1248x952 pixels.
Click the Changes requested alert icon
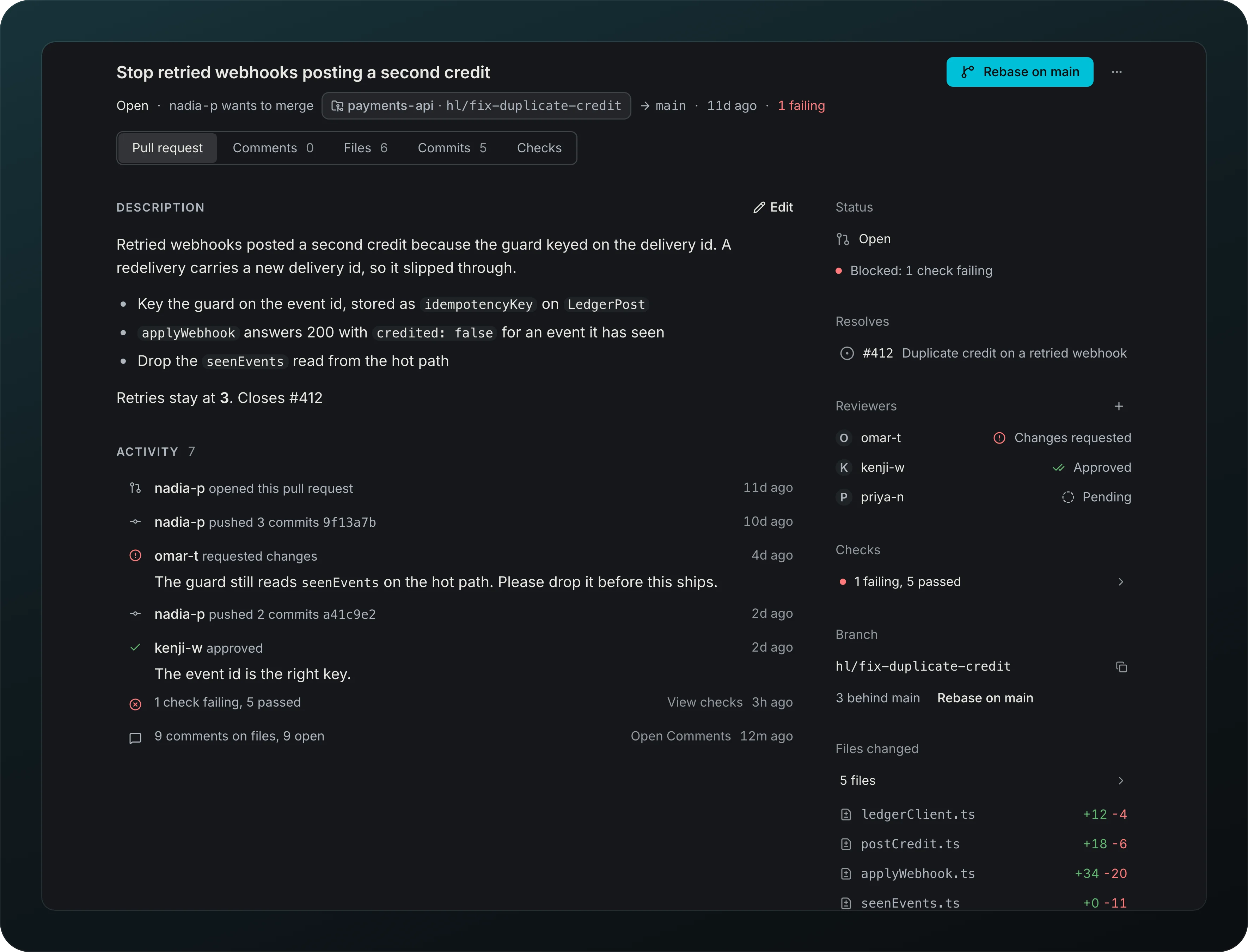[999, 438]
